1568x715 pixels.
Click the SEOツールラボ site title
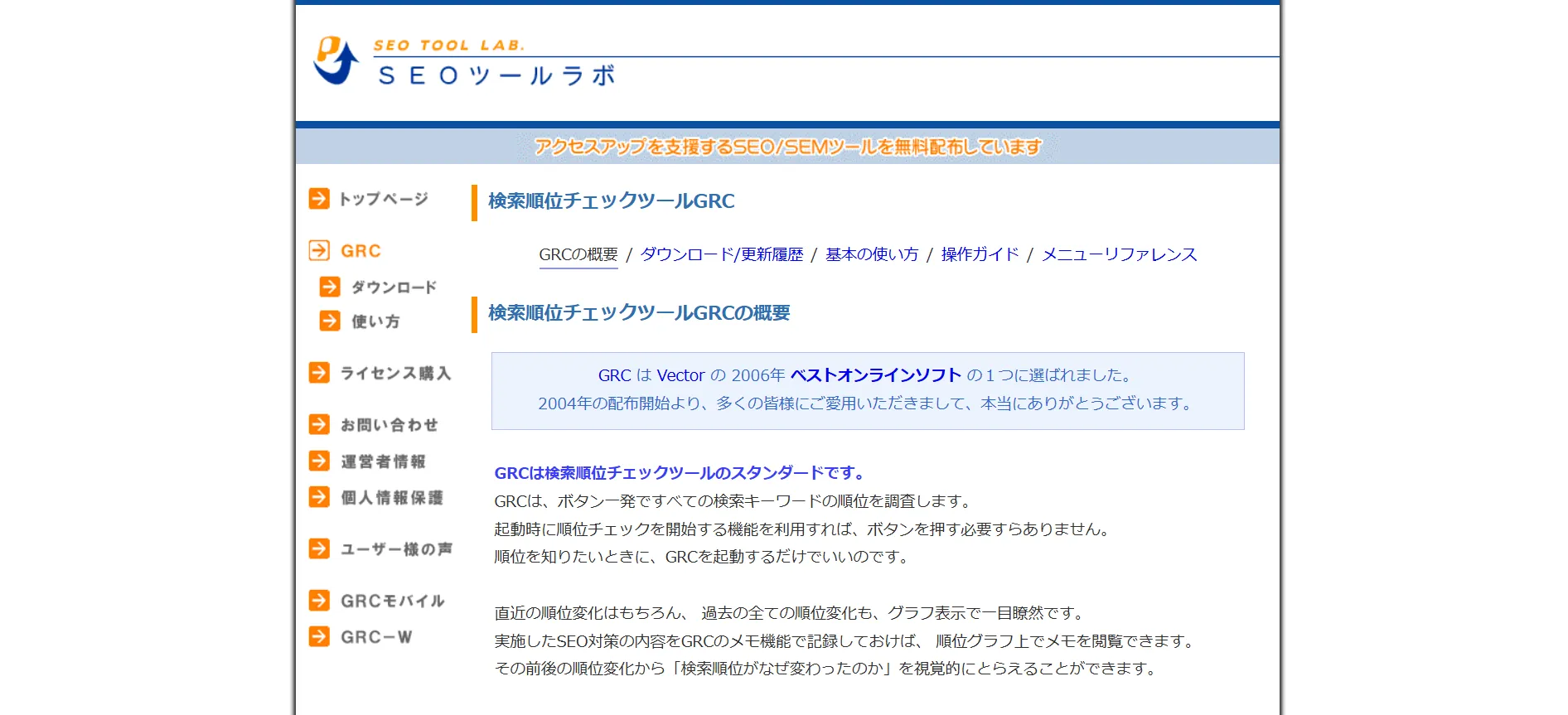pos(496,75)
